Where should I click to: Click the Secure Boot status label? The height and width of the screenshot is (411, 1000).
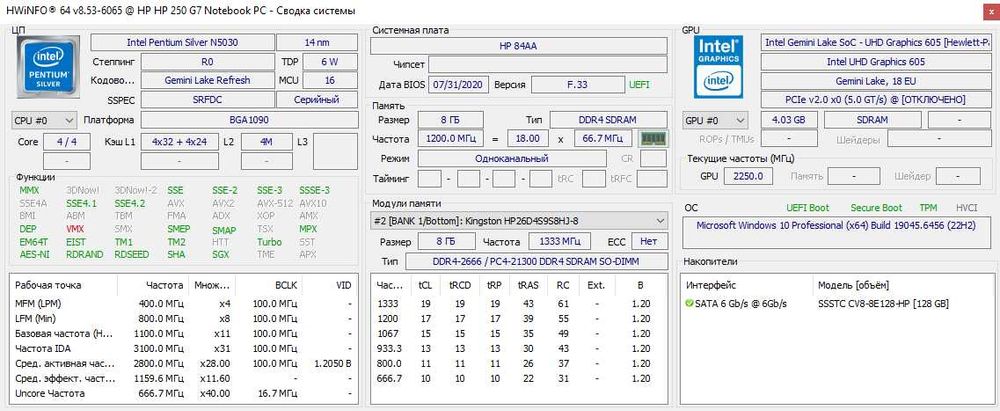pos(876,208)
